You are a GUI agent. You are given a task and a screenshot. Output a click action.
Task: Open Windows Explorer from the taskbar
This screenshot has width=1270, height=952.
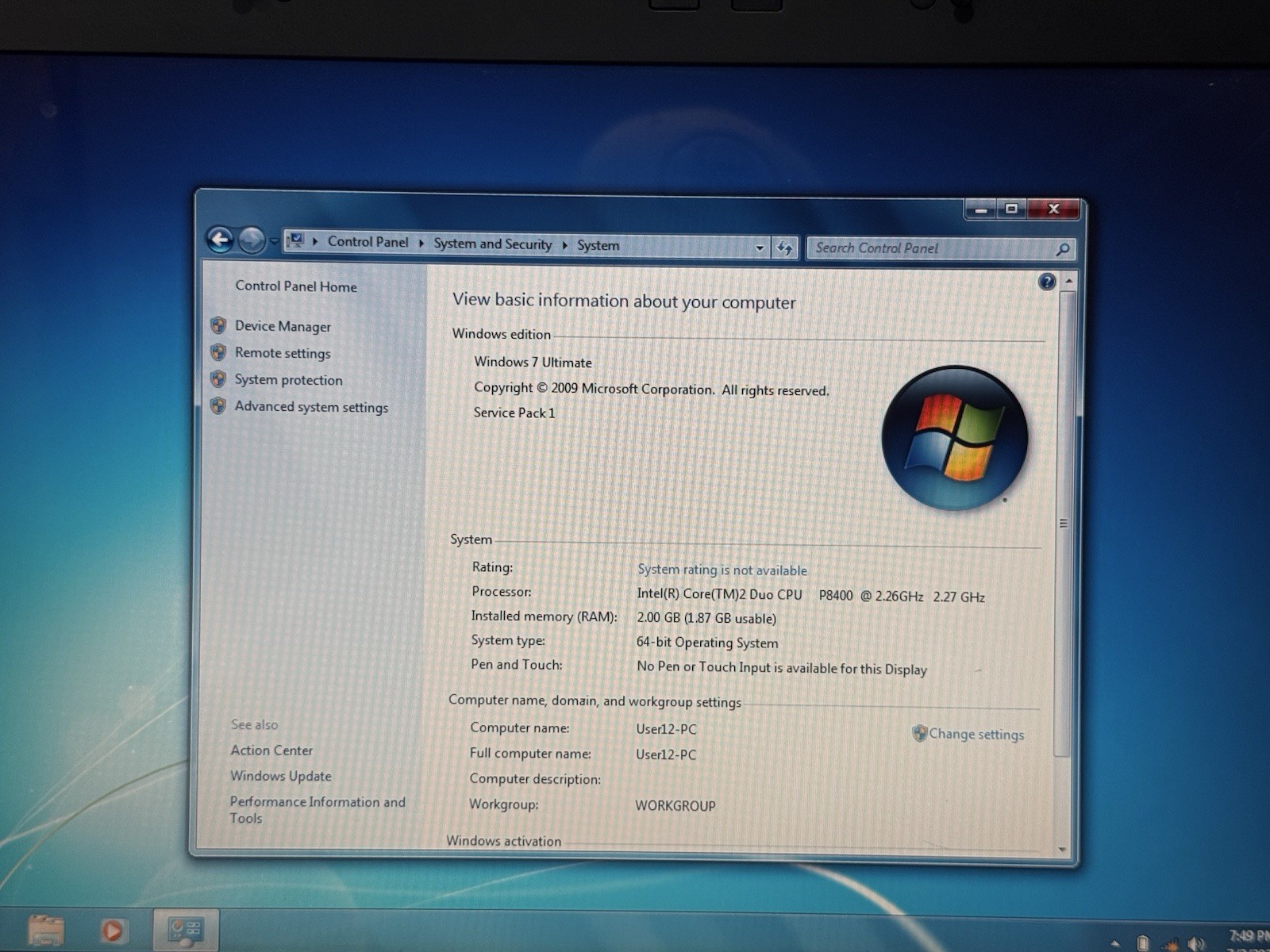(x=46, y=930)
